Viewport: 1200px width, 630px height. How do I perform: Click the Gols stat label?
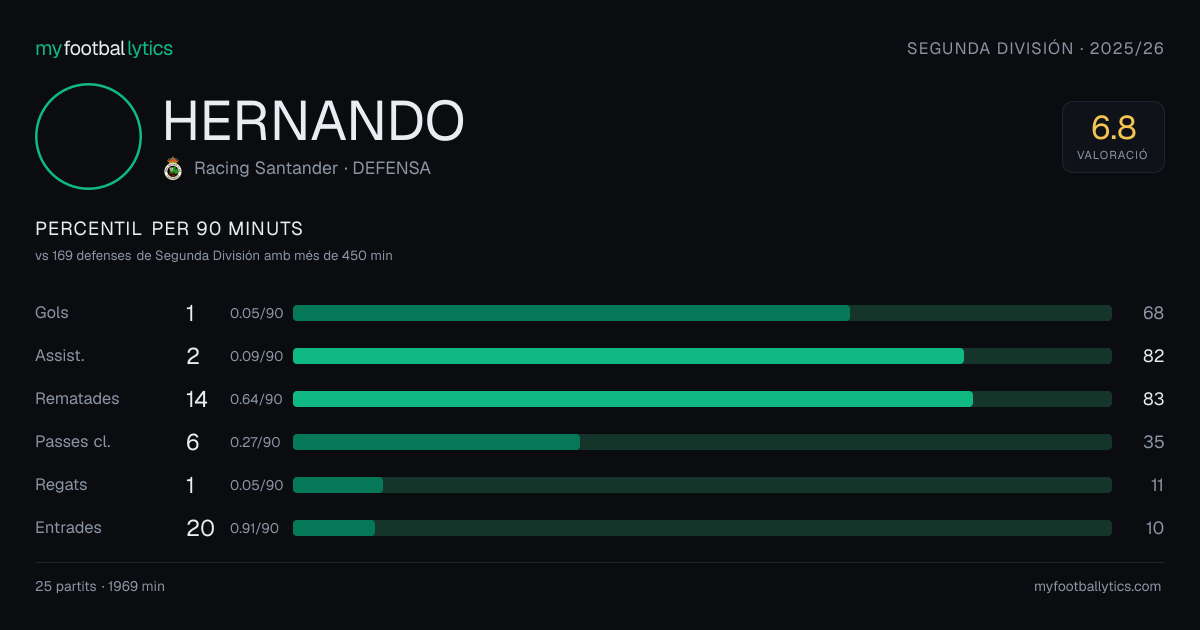[x=52, y=313]
